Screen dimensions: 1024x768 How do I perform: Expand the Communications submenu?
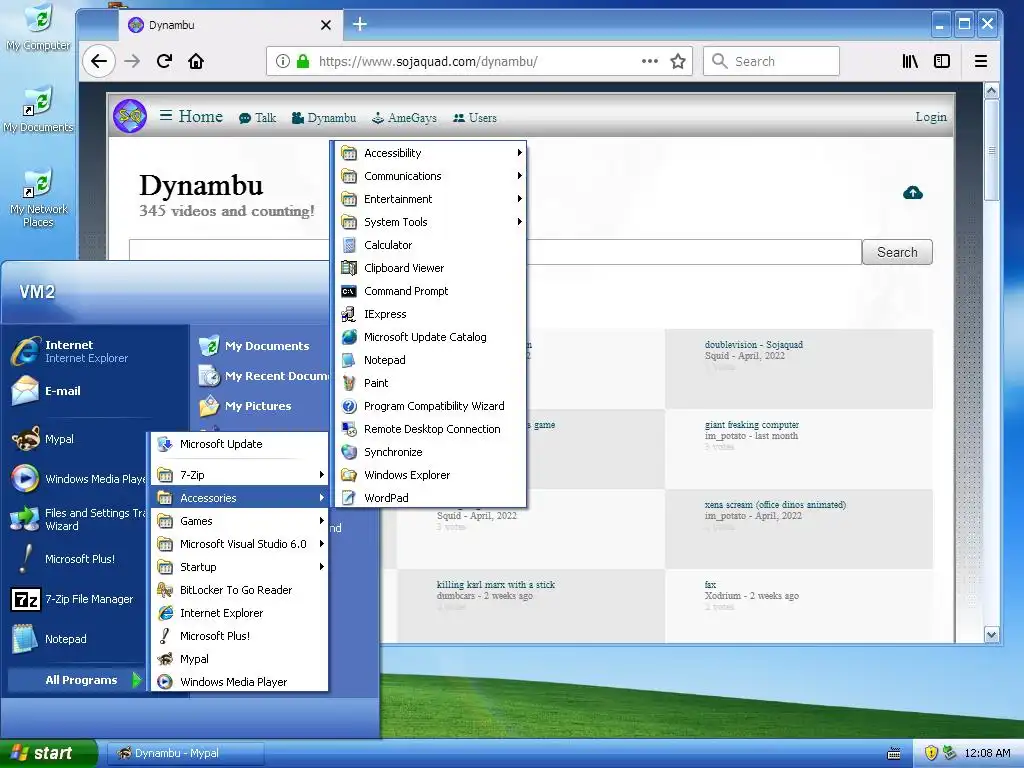point(430,176)
